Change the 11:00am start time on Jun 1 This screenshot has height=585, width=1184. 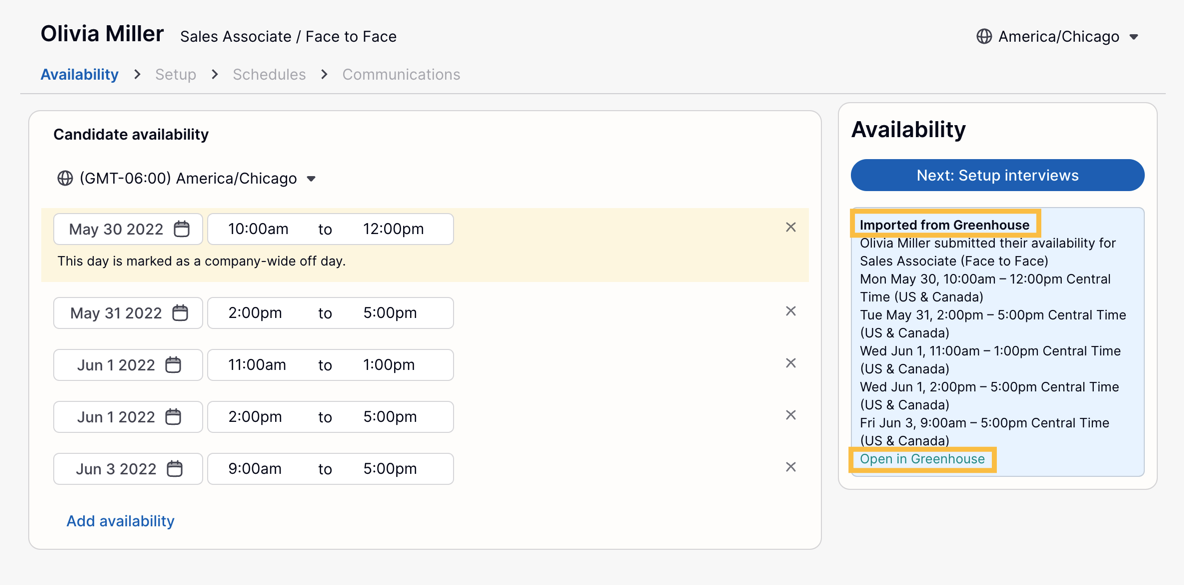click(257, 365)
